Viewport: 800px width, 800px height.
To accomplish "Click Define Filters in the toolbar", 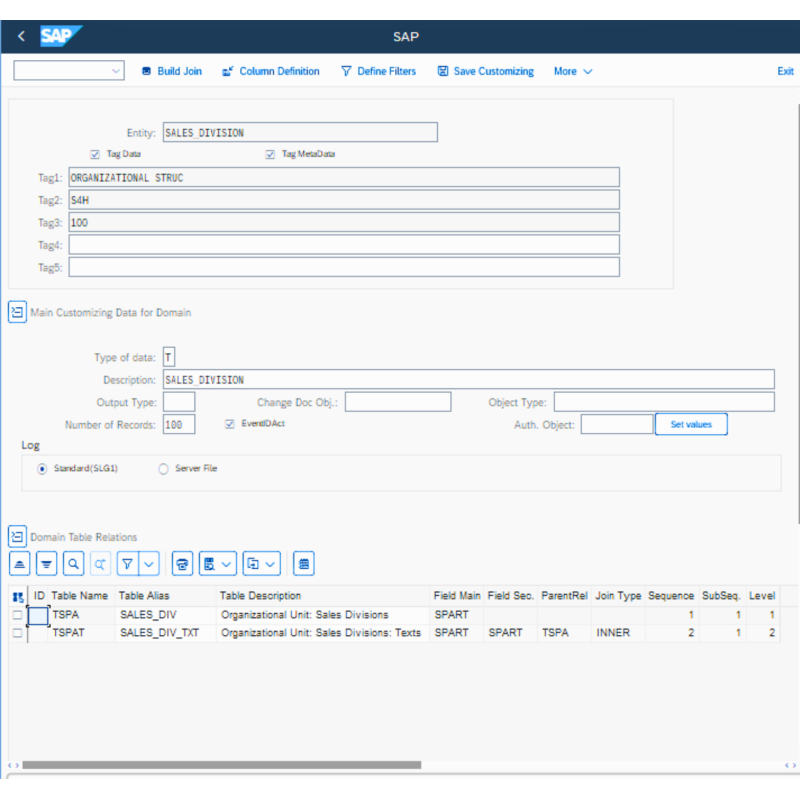I will [378, 71].
